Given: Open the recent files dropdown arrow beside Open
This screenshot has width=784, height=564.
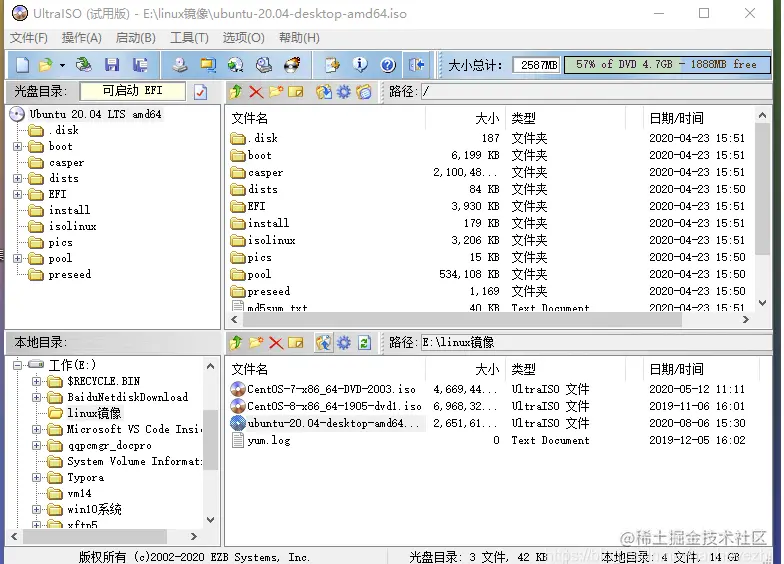Looking at the screenshot, I should pyautogui.click(x=62, y=65).
